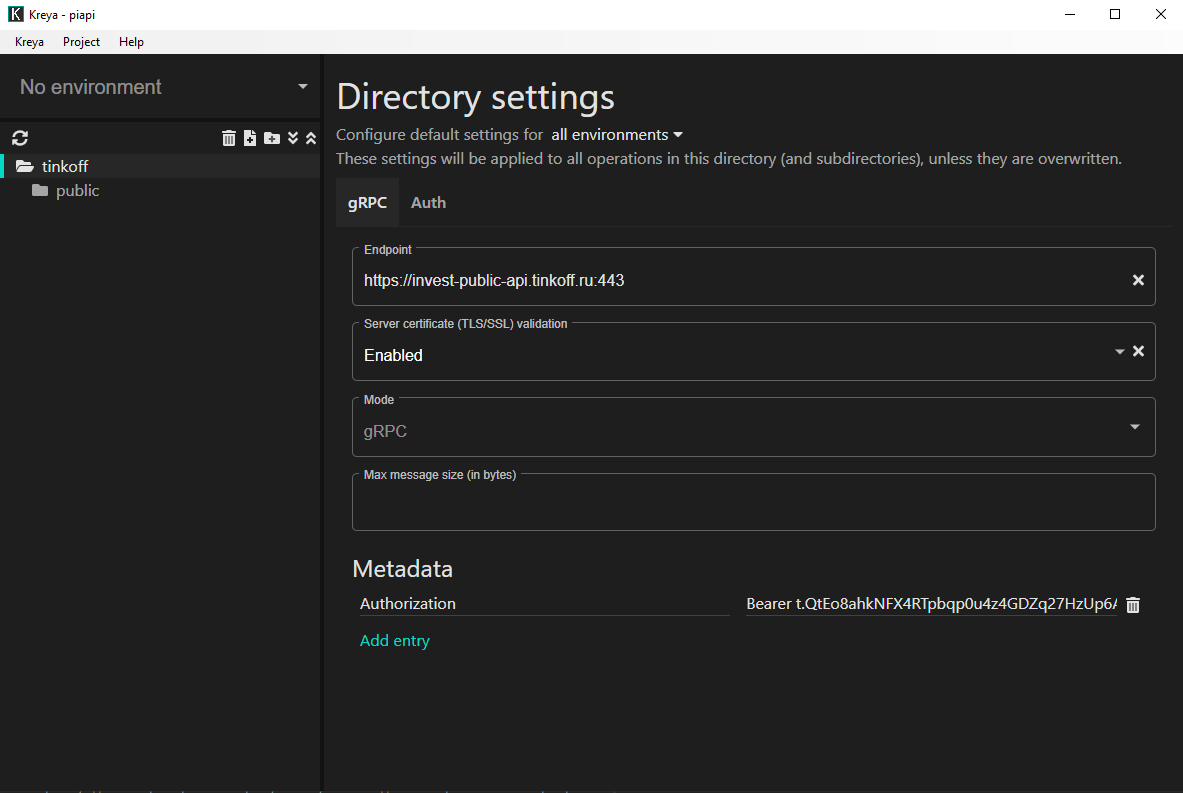Clear the Endpoint field with X icon
This screenshot has height=793, width=1183.
tap(1138, 280)
